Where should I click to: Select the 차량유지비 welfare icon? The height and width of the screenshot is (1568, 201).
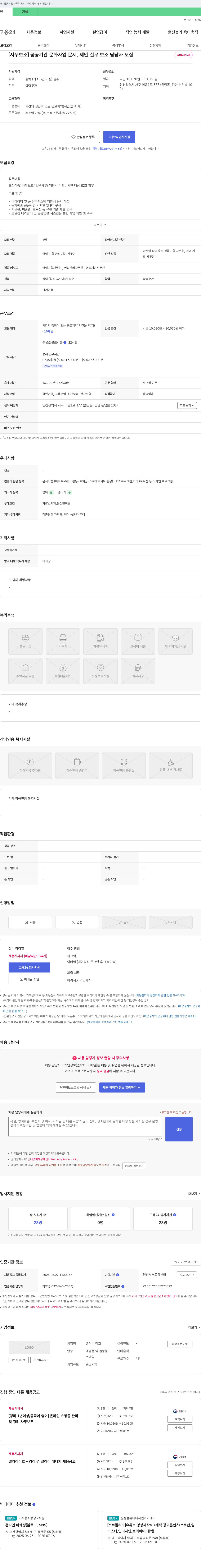point(100,642)
